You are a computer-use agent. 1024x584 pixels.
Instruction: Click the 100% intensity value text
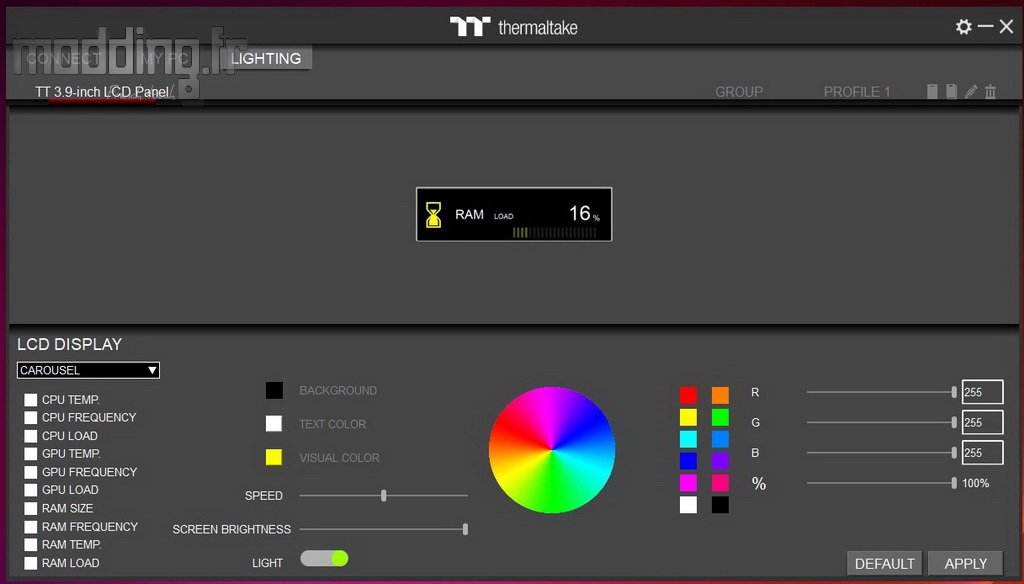coord(976,483)
